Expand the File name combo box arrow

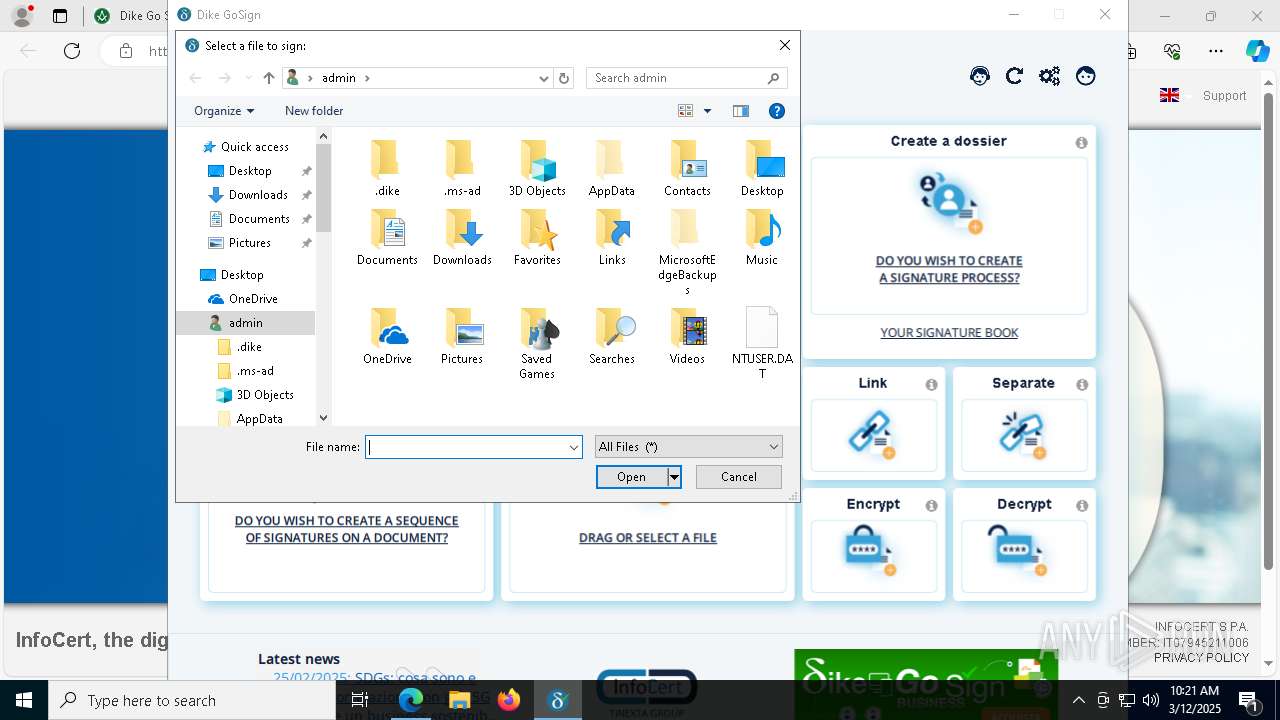tap(574, 447)
